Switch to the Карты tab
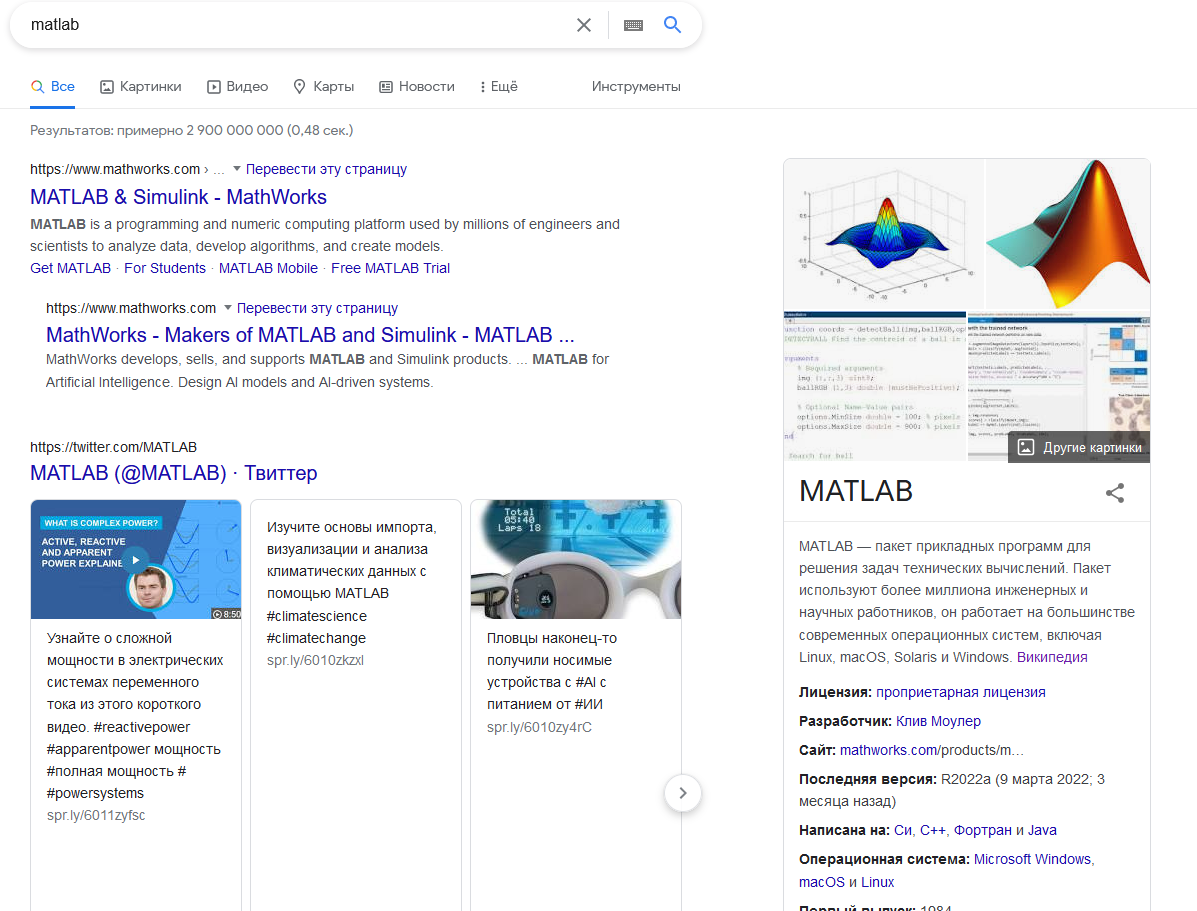Image resolution: width=1197 pixels, height=911 pixels. pos(324,87)
